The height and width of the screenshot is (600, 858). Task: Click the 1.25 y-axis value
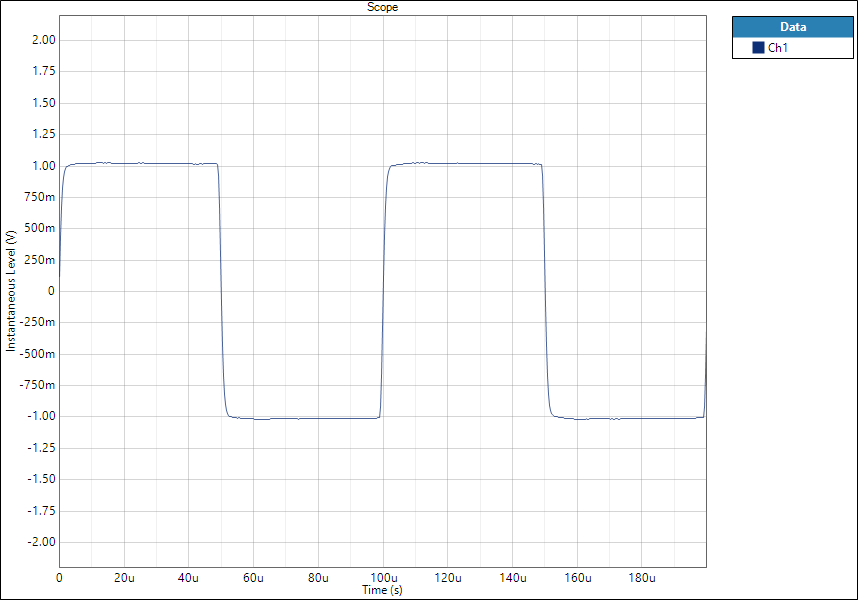tap(44, 134)
